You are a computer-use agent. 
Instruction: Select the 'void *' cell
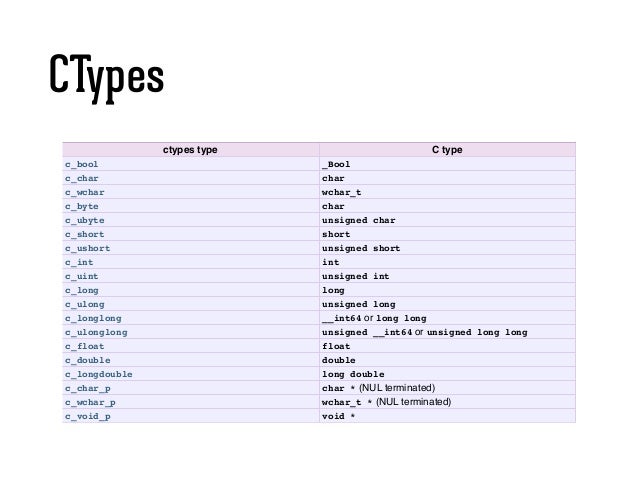(447, 416)
